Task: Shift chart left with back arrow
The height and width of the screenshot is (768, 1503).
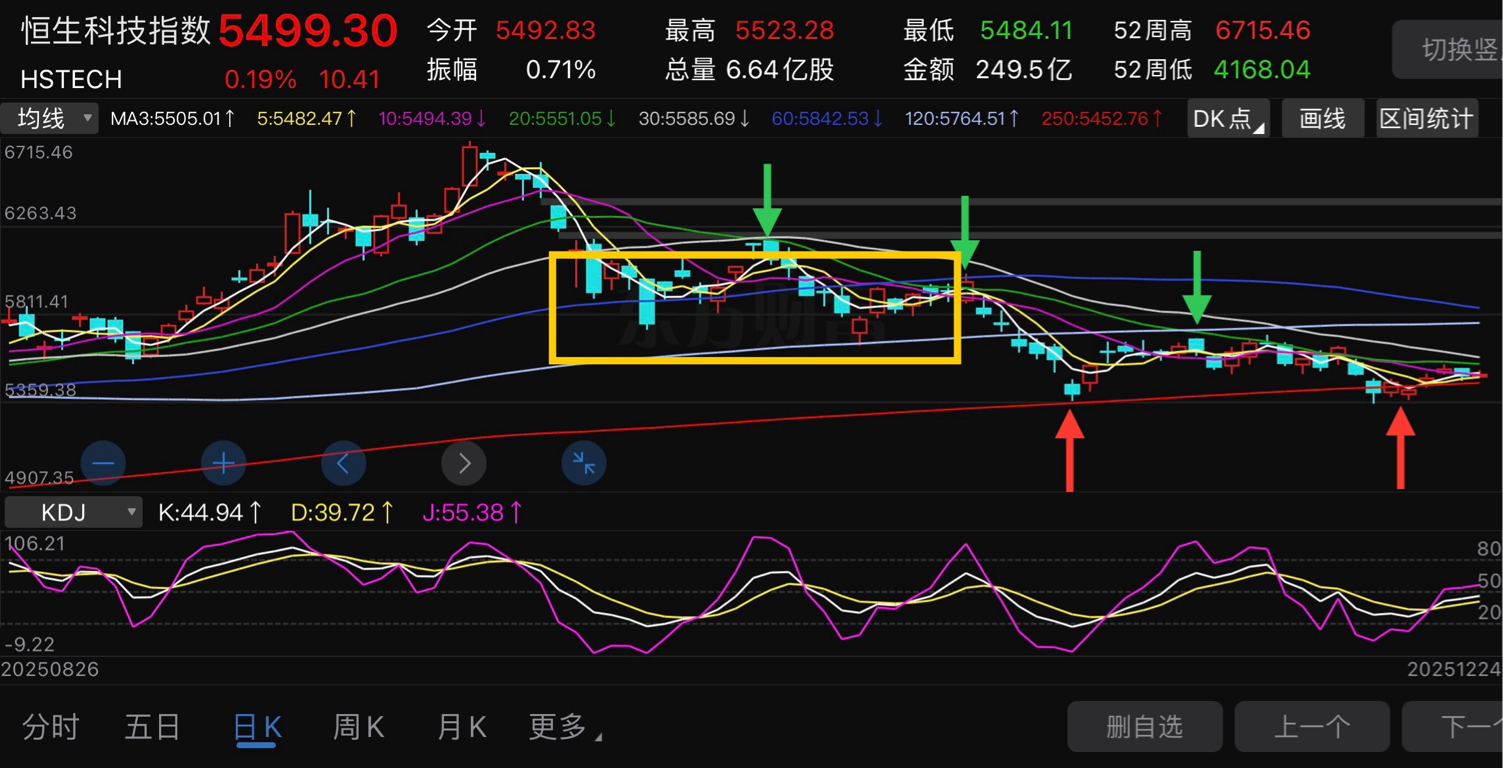Action: pyautogui.click(x=343, y=463)
